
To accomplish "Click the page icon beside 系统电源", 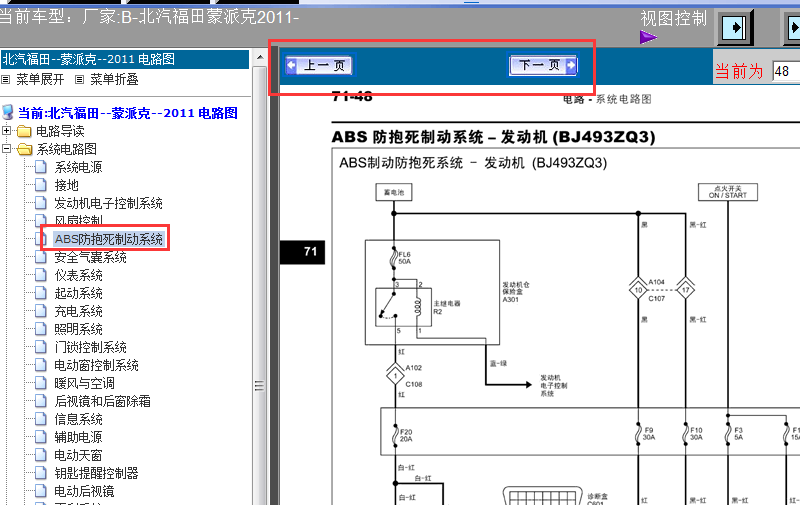I will pos(40,166).
